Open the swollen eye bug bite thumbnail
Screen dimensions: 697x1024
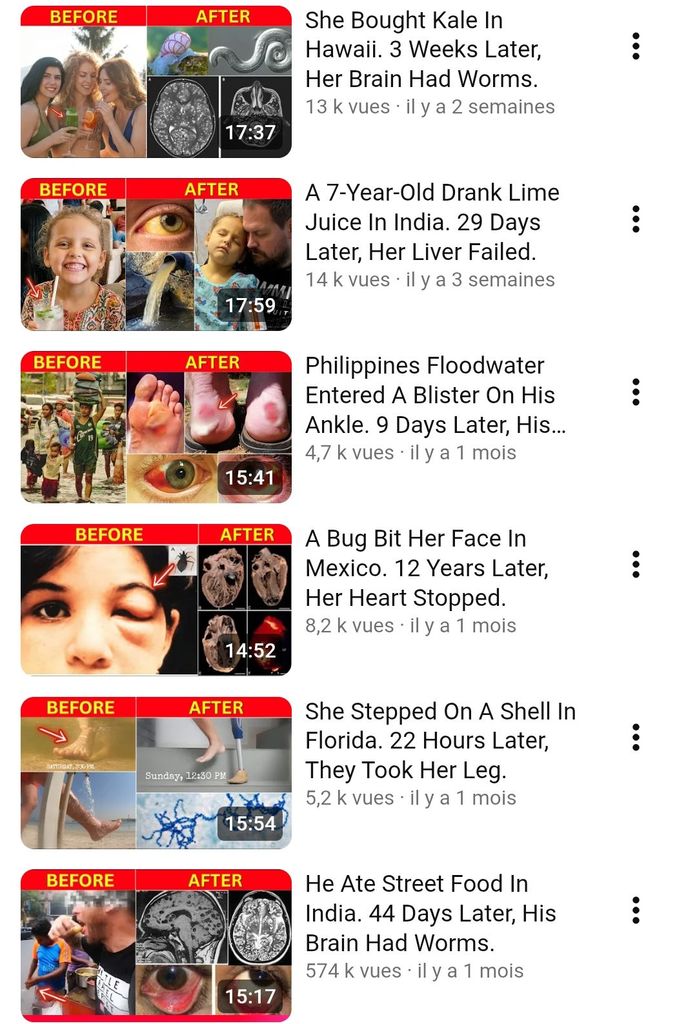tap(156, 600)
